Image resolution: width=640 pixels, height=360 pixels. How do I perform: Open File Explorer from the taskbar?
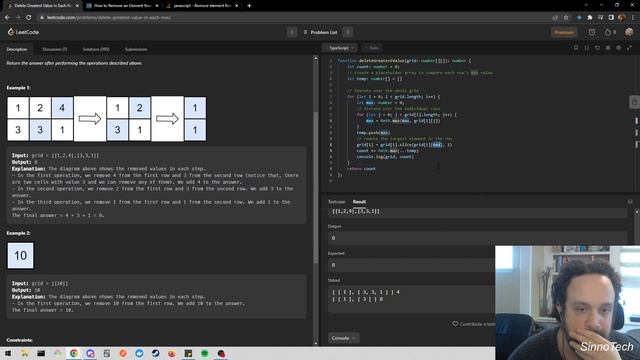[25, 353]
